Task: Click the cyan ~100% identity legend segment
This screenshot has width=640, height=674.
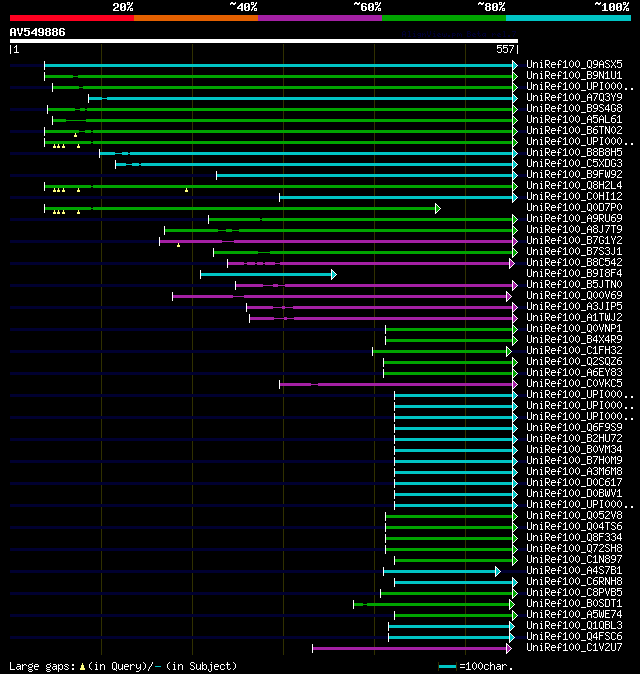Action: (569, 18)
